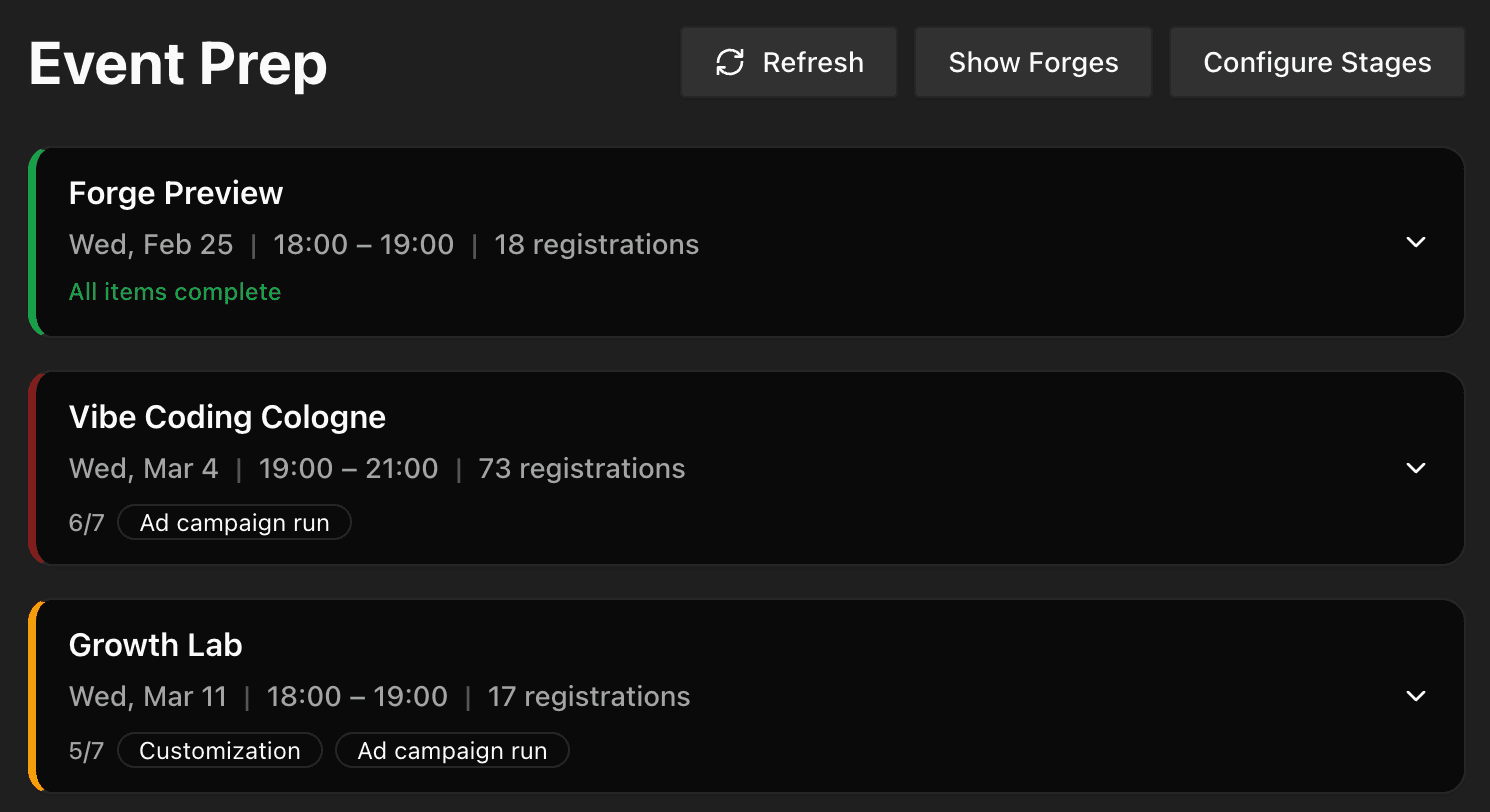Select the Growth Lab event title
1490x812 pixels.
pyautogui.click(x=155, y=645)
